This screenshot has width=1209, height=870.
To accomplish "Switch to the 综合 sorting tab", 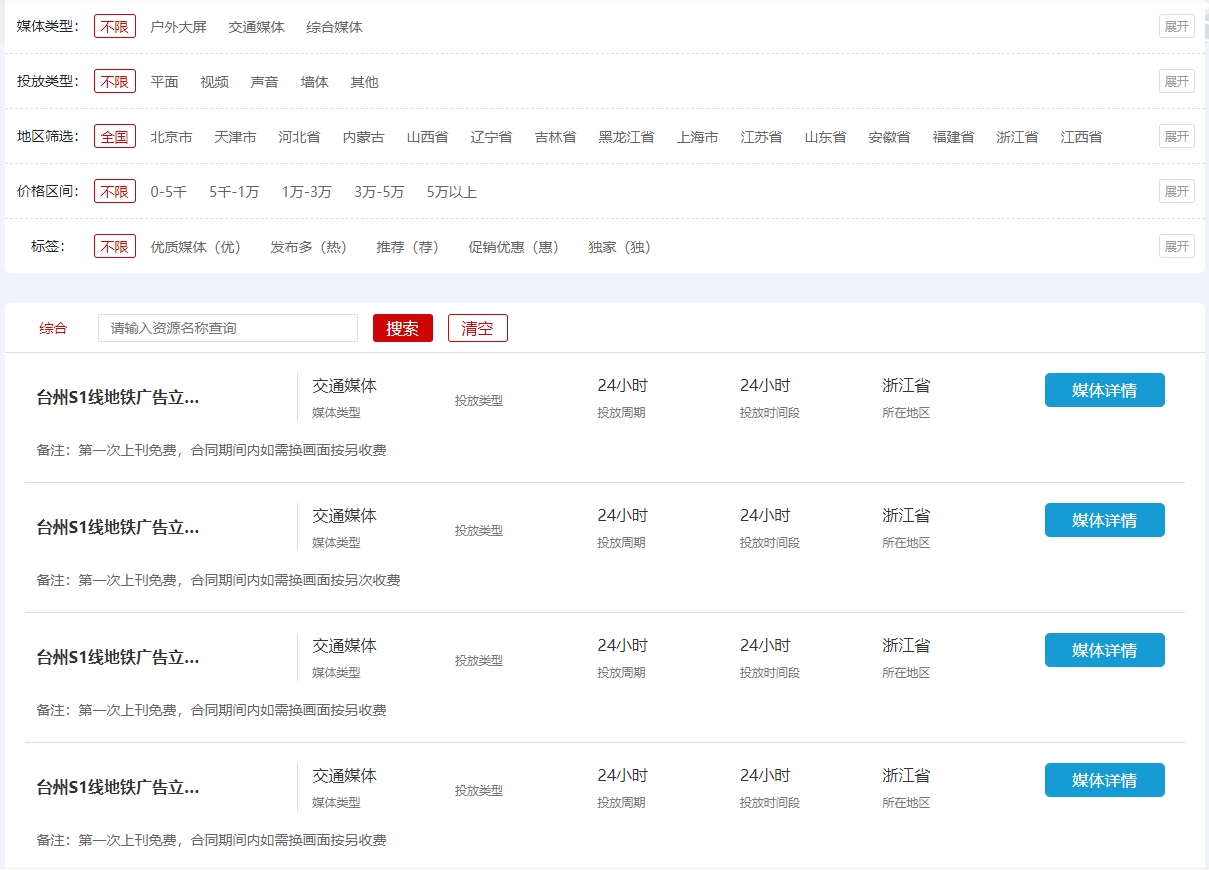I will pos(53,328).
